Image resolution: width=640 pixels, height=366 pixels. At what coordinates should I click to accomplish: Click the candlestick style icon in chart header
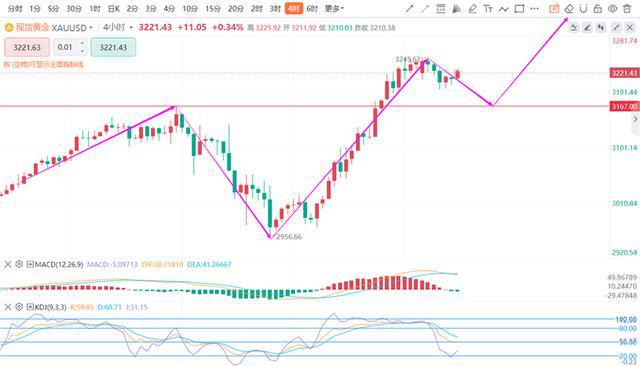point(601,27)
